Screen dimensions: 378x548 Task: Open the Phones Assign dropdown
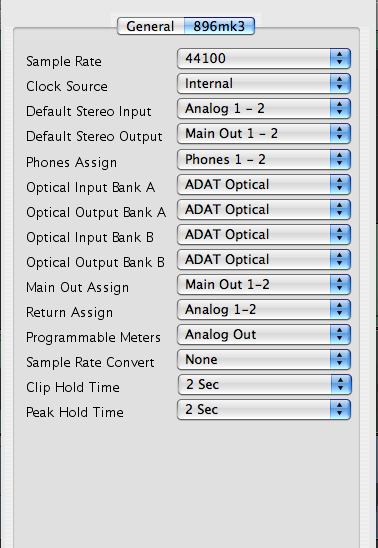264,160
